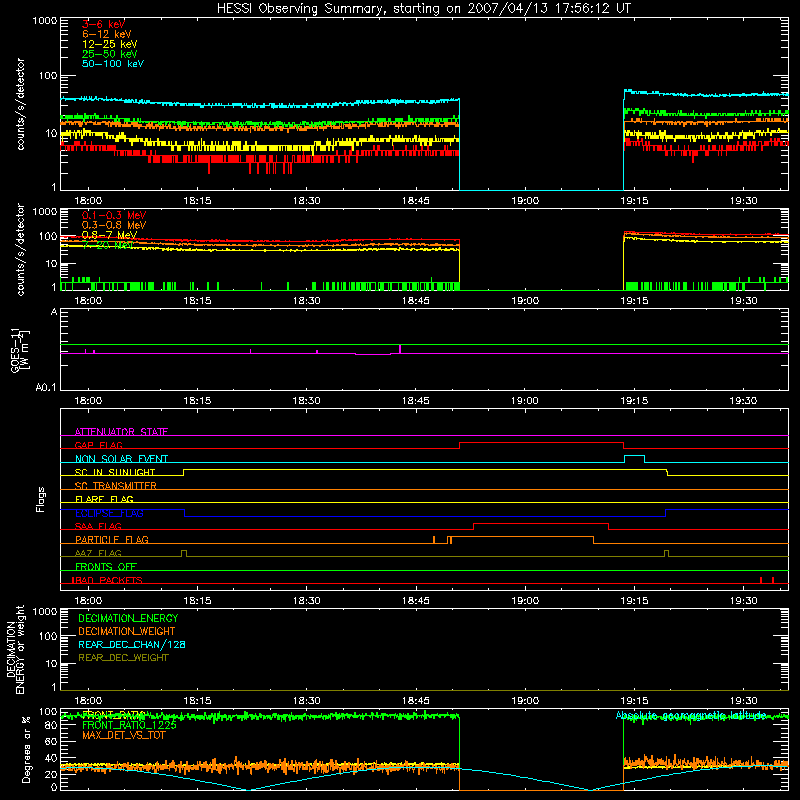This screenshot has height=800, width=800.
Task: Click the raised SAA_FLAG step segment
Action: pyautogui.click(x=541, y=523)
